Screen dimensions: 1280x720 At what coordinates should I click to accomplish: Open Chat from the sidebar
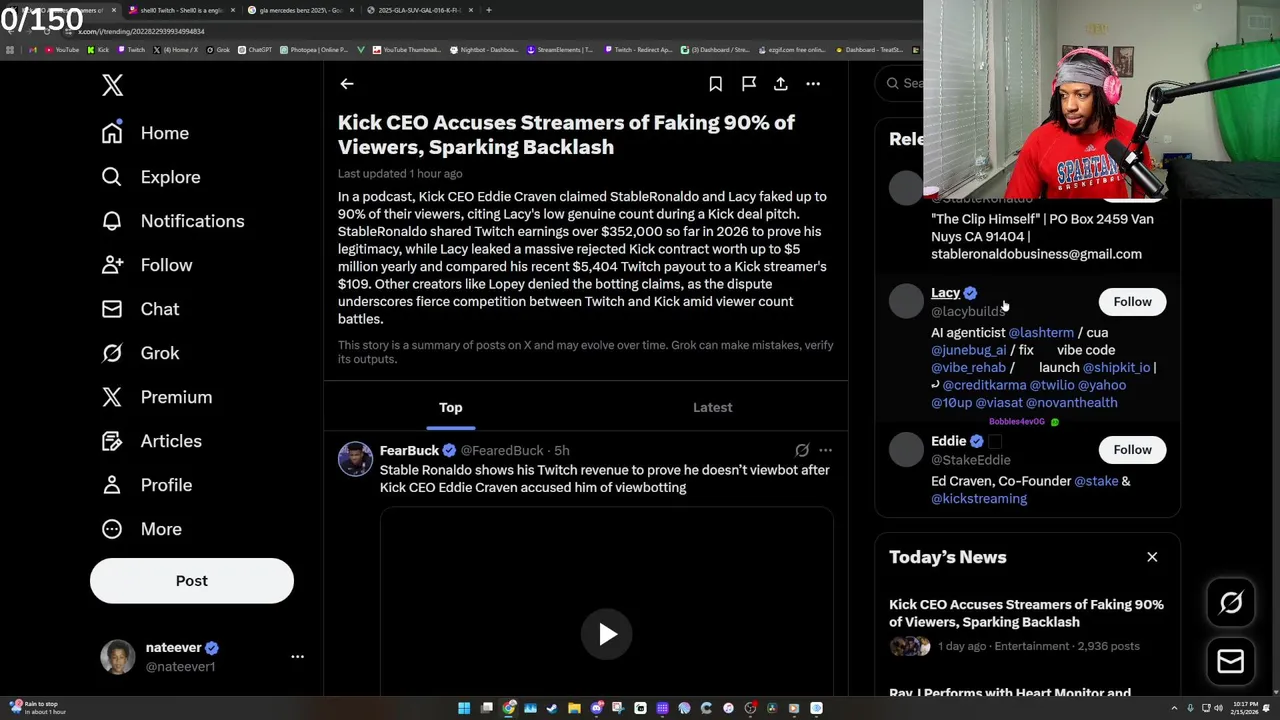click(x=140, y=309)
